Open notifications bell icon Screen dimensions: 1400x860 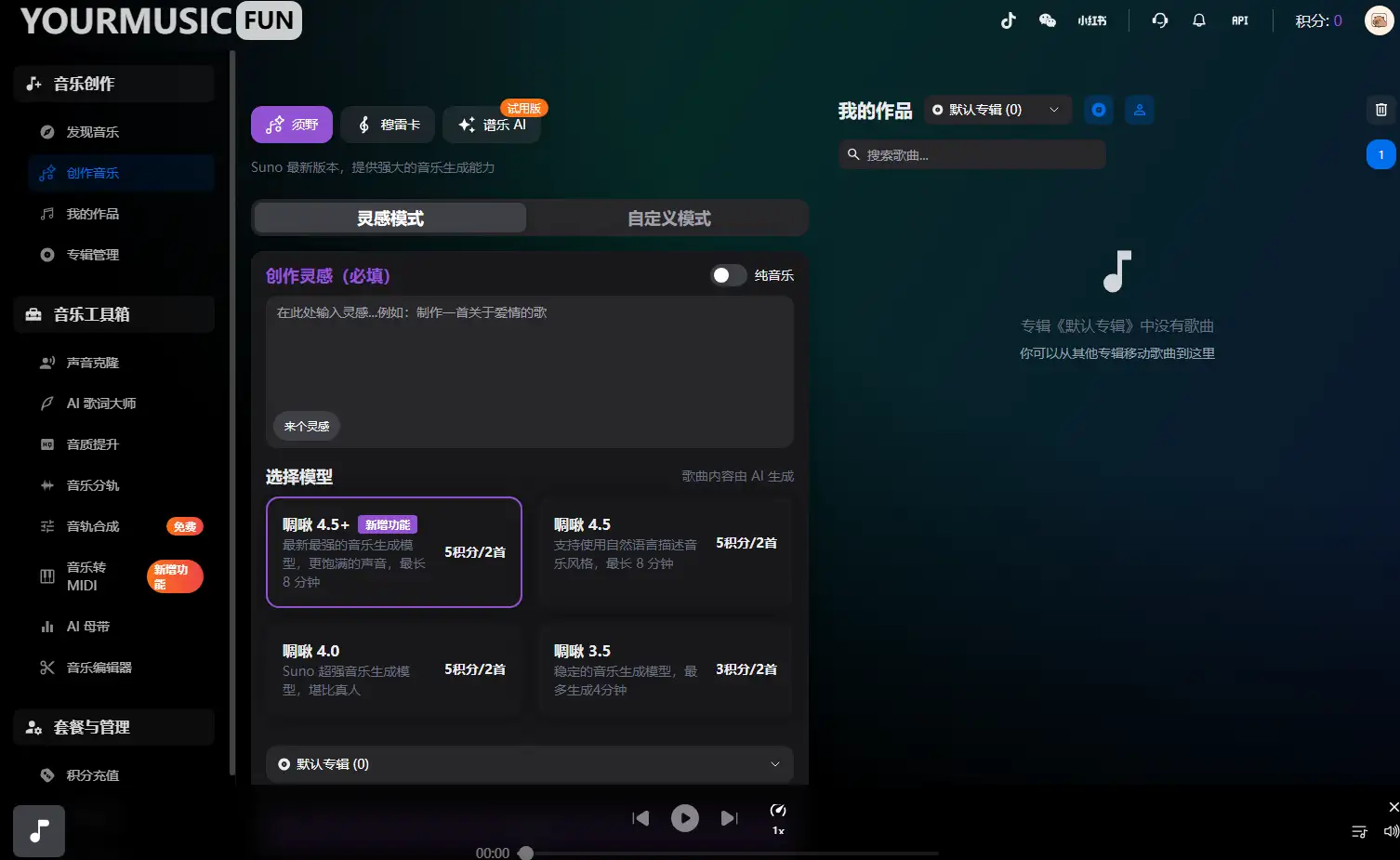click(x=1199, y=20)
